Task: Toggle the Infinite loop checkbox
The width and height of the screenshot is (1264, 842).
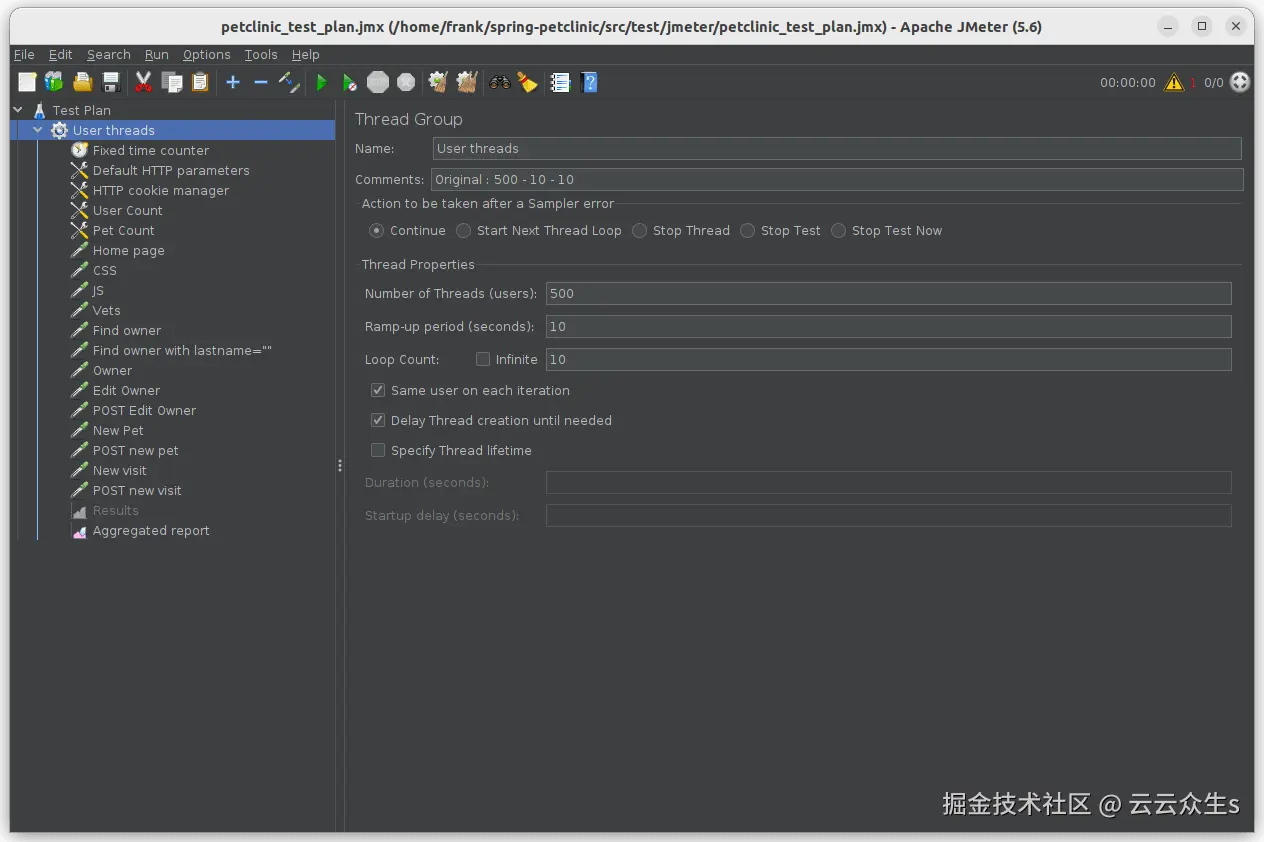Action: pos(483,359)
